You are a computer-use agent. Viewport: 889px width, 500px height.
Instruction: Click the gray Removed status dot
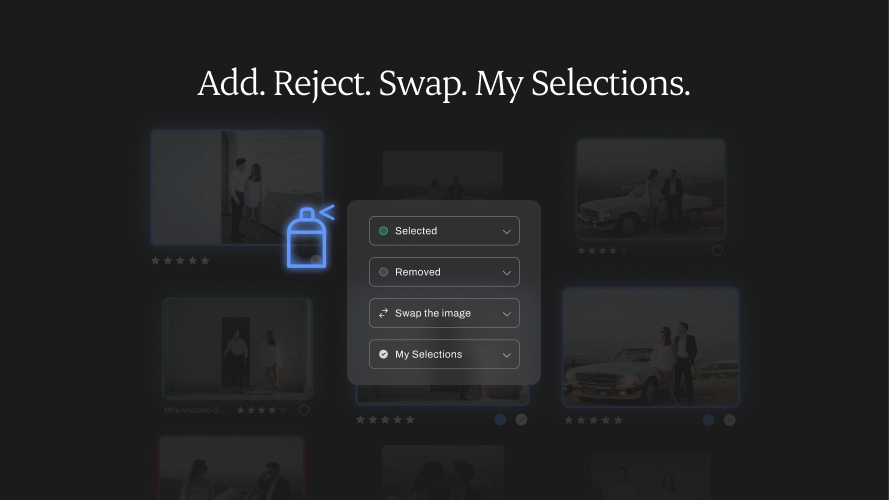click(383, 272)
